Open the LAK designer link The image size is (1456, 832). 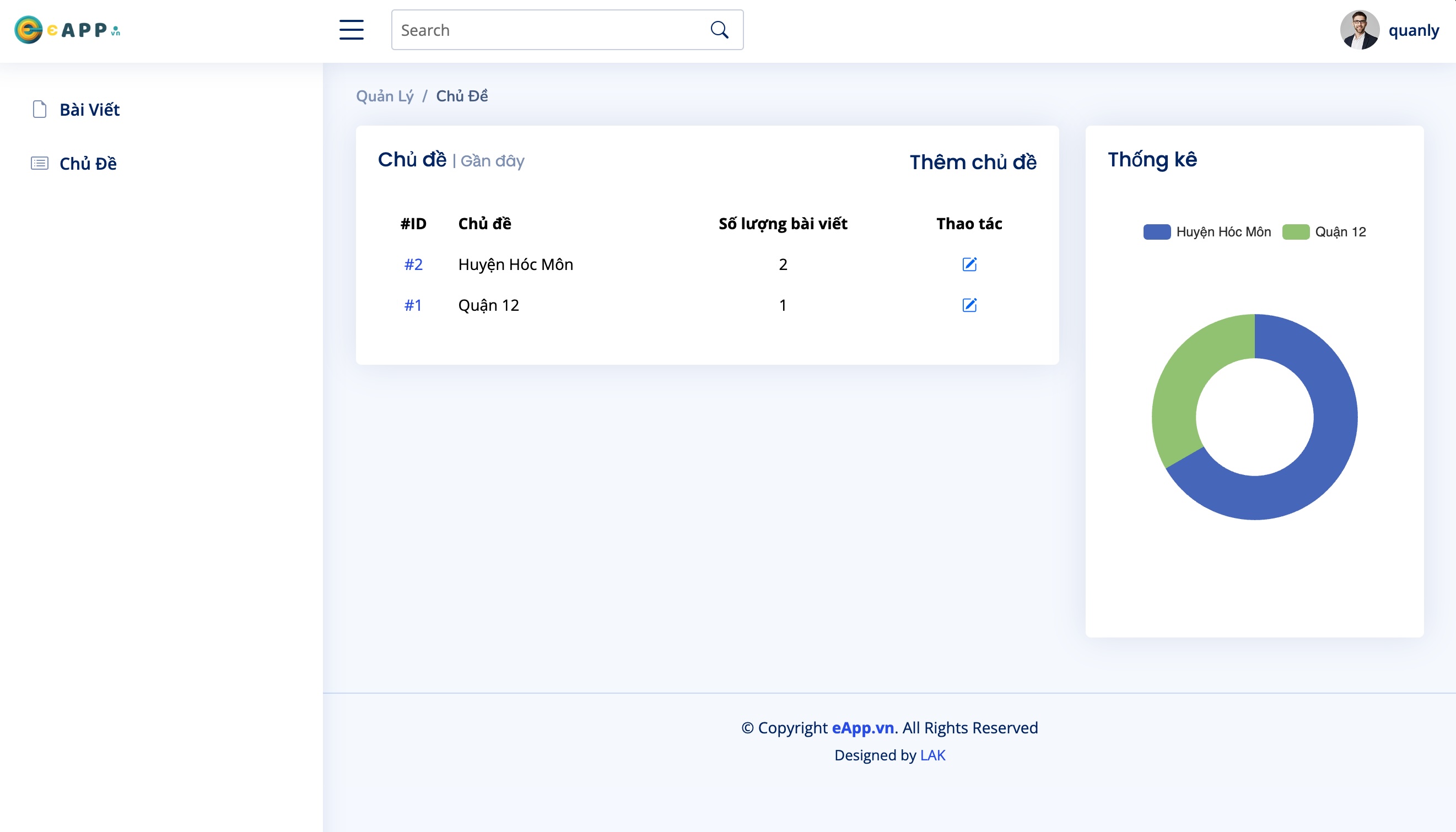[x=932, y=755]
